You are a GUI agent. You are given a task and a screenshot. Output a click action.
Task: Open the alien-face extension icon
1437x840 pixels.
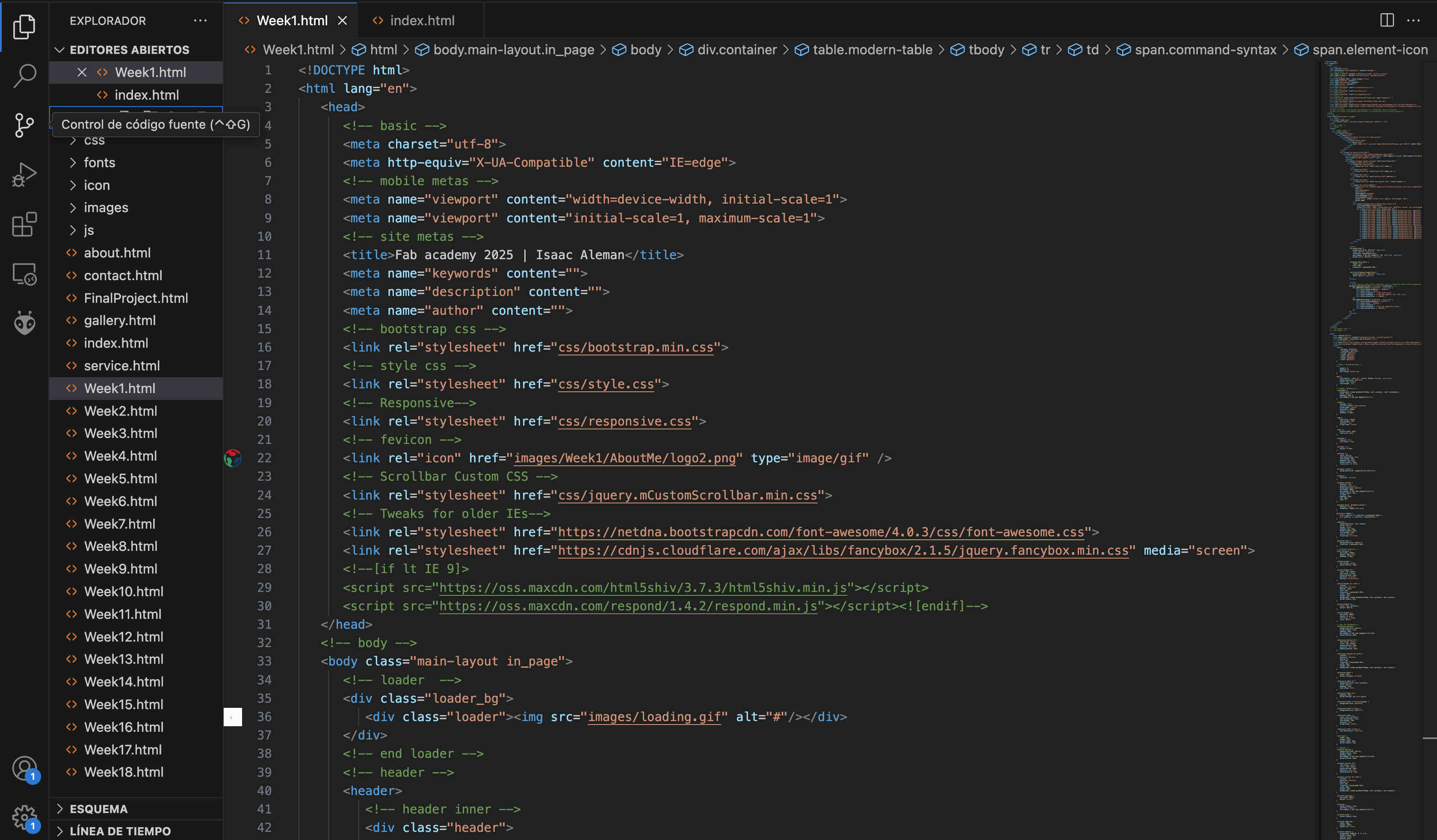[x=24, y=323]
